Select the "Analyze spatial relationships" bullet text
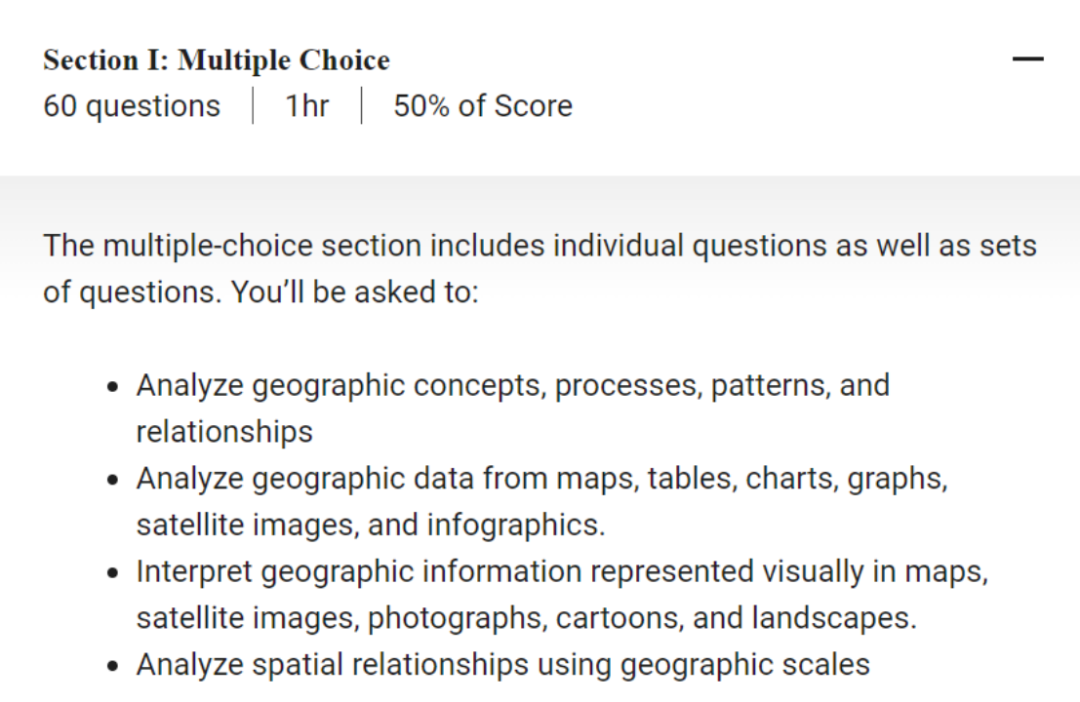 point(502,665)
